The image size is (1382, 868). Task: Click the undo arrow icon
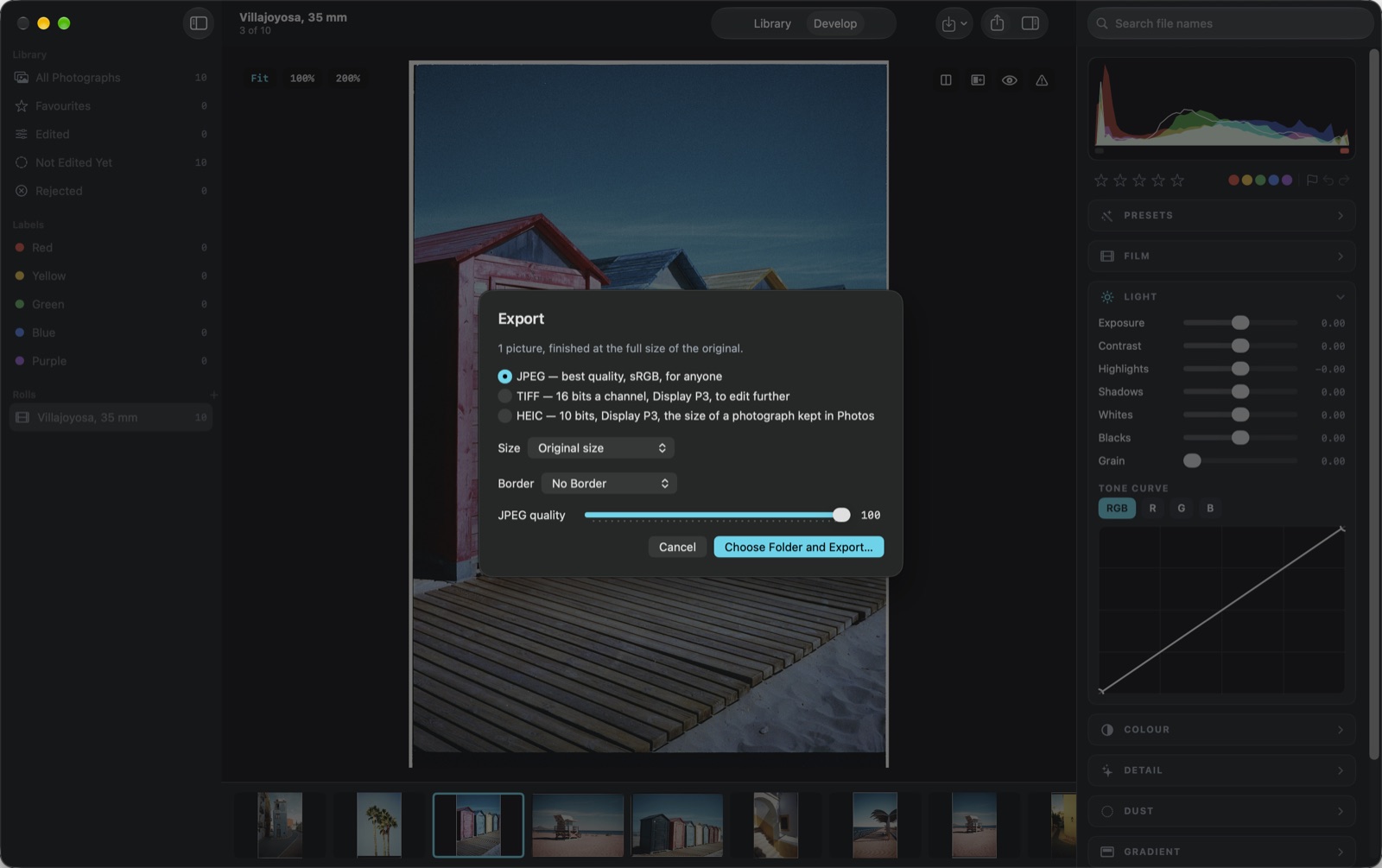tap(1328, 180)
